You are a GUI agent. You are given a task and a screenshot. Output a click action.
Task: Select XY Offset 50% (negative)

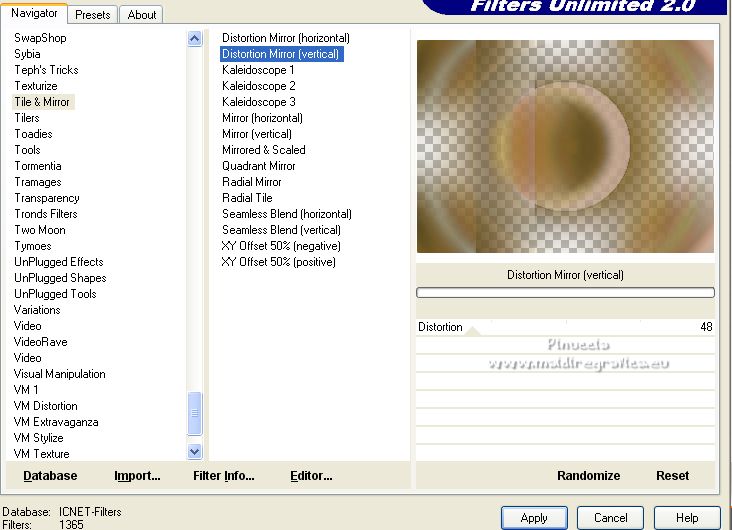point(281,246)
